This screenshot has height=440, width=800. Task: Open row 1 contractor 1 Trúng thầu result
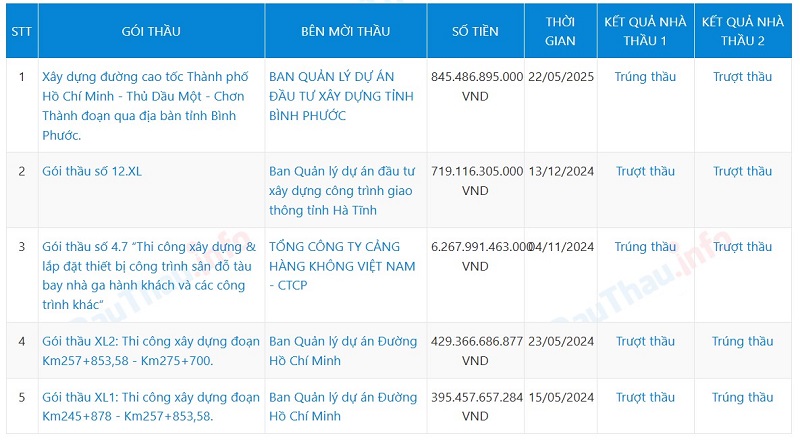[645, 77]
